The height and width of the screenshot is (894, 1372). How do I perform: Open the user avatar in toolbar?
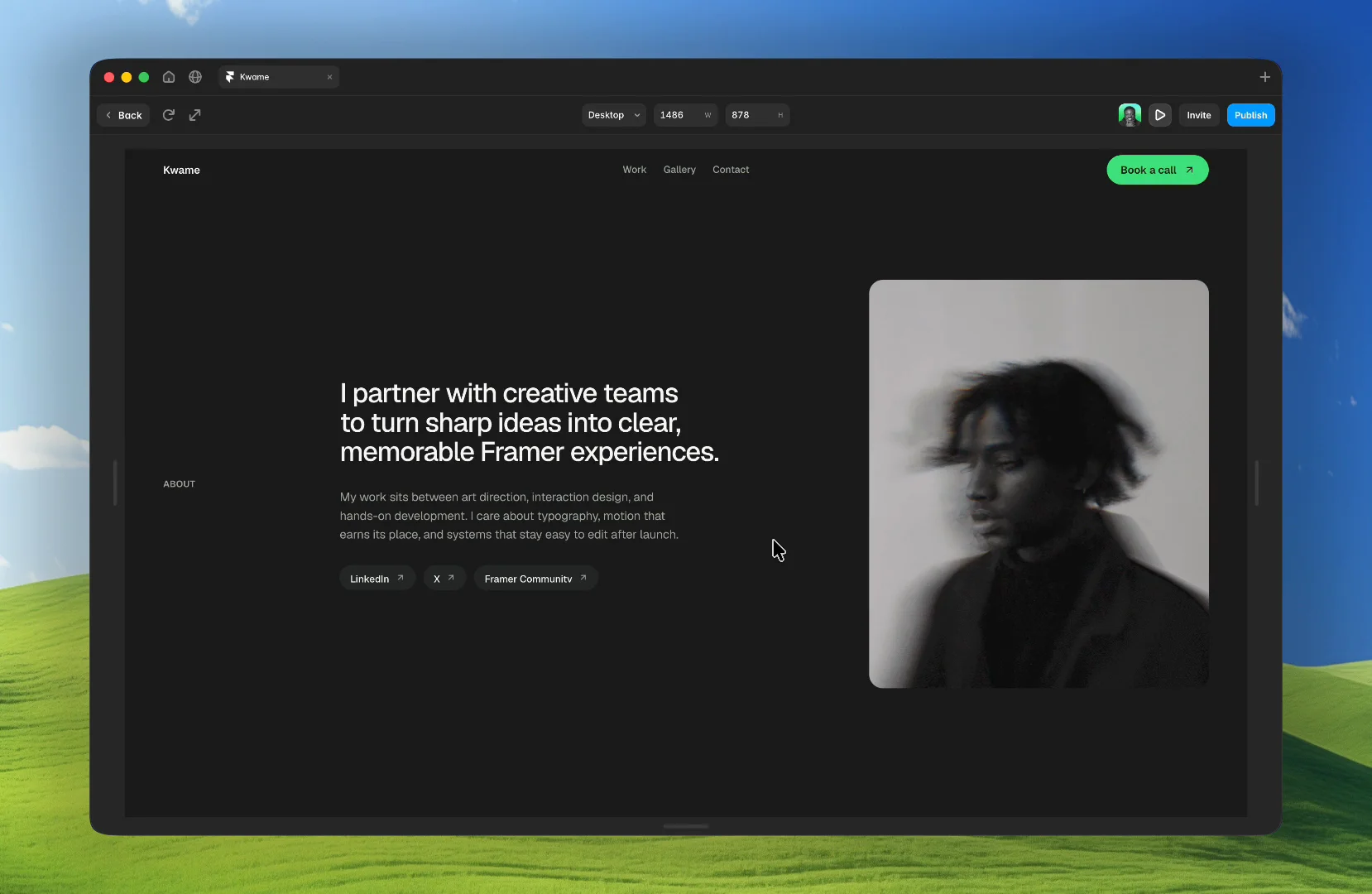[1130, 115]
